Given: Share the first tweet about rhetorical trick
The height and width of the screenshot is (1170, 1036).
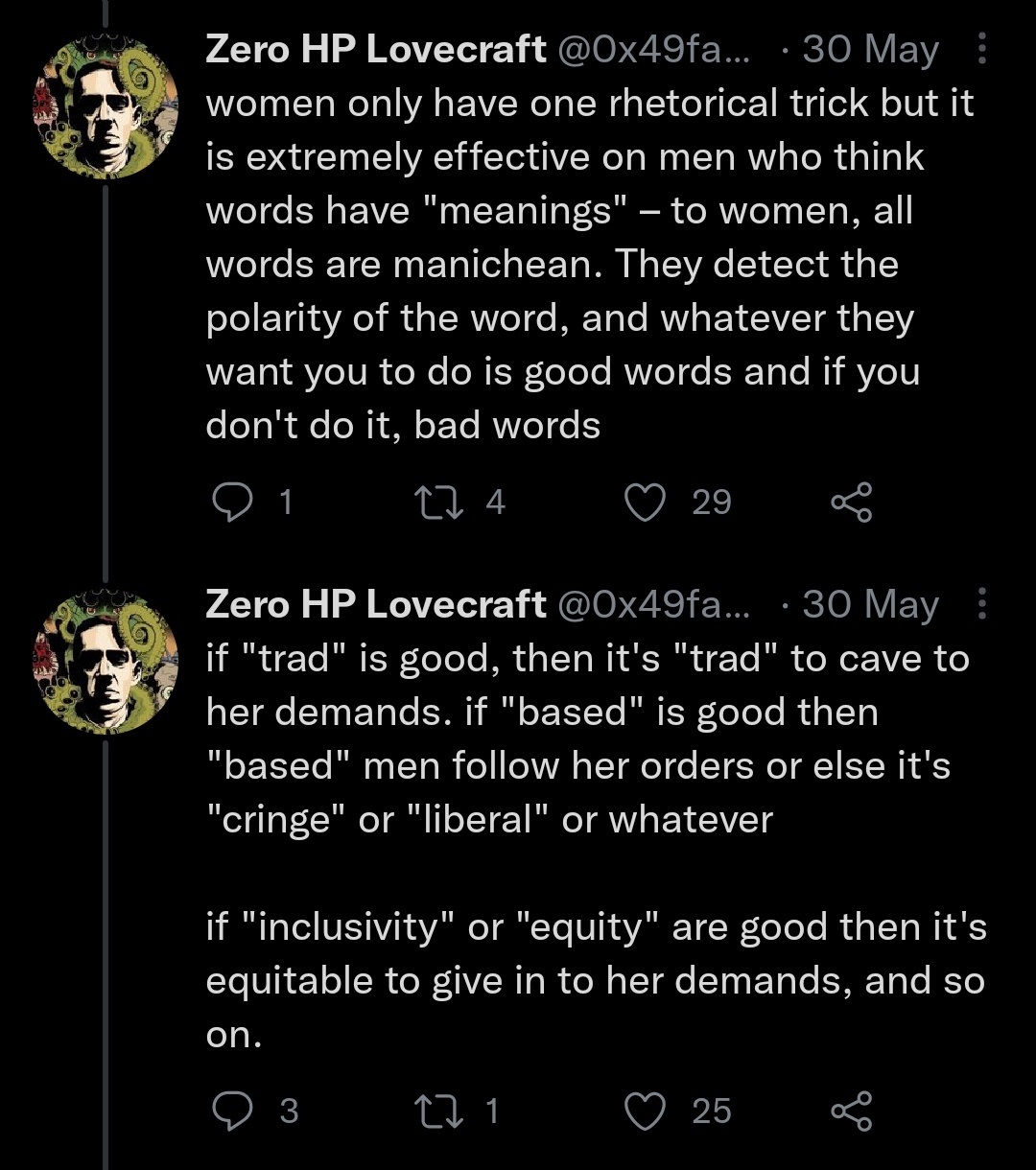Looking at the screenshot, I should [x=851, y=502].
